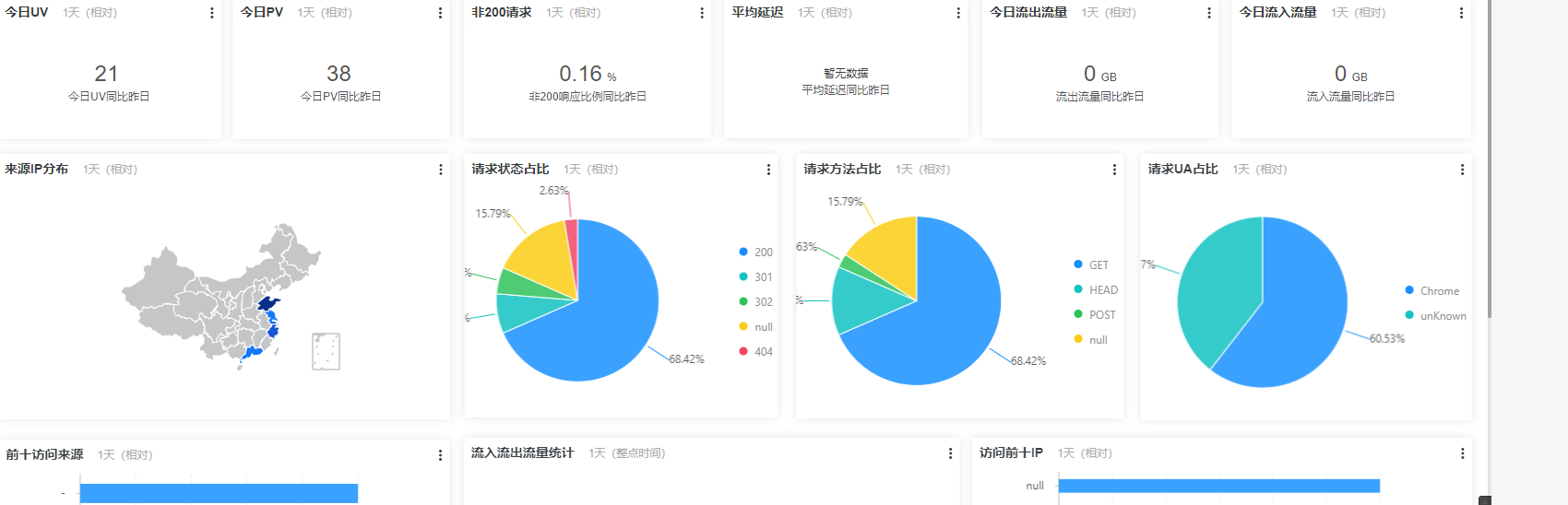Open the 今日UV card more-options menu
Viewport: 1568px width, 505px height.
(x=212, y=13)
